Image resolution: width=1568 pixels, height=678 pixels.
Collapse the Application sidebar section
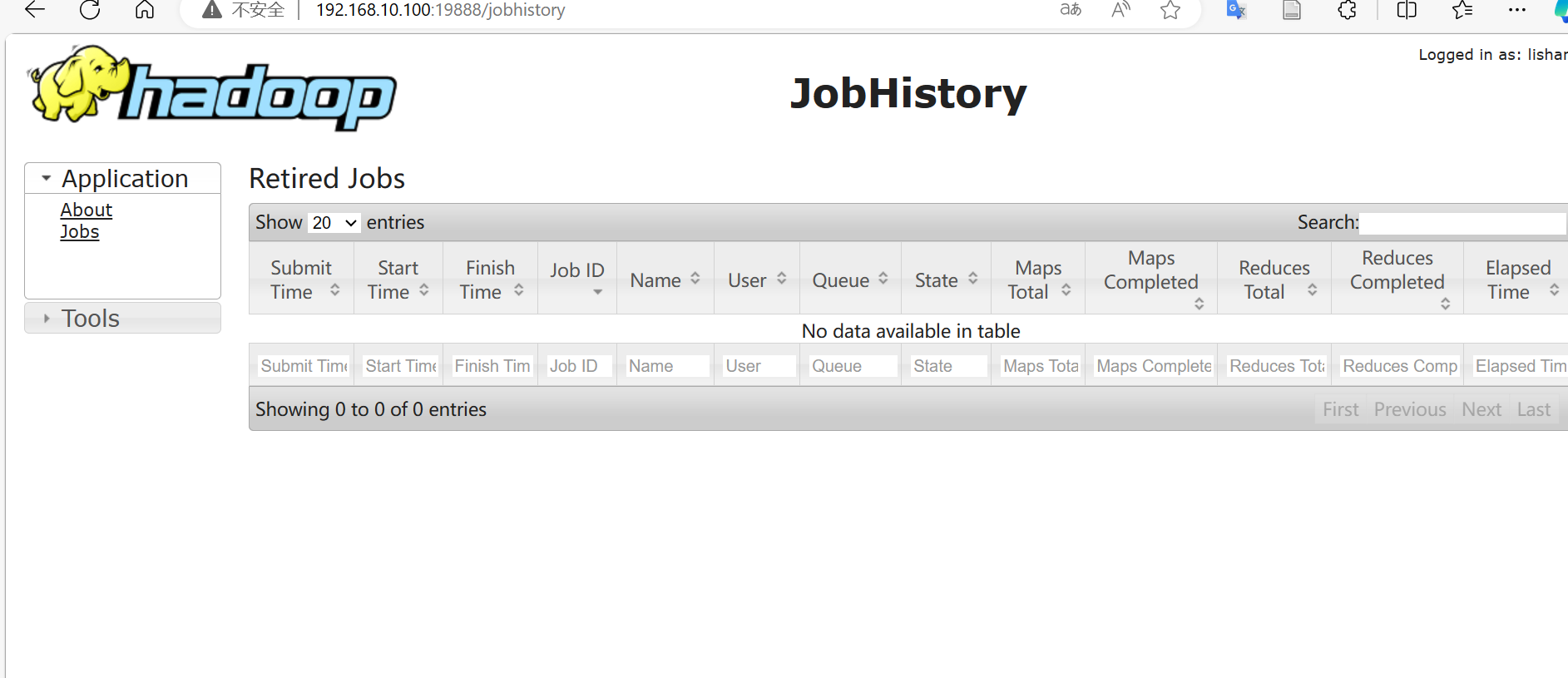122,178
